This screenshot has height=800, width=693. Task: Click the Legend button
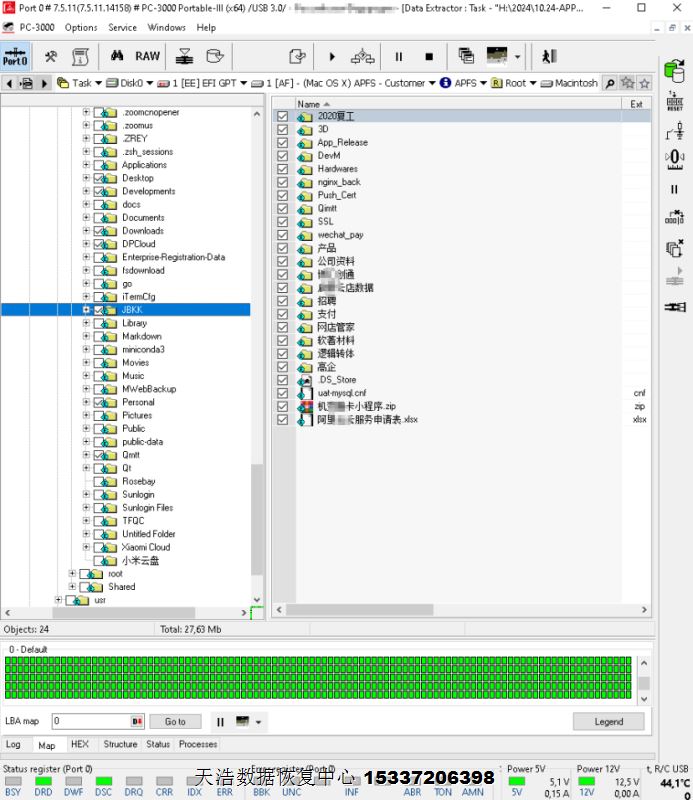coord(608,721)
